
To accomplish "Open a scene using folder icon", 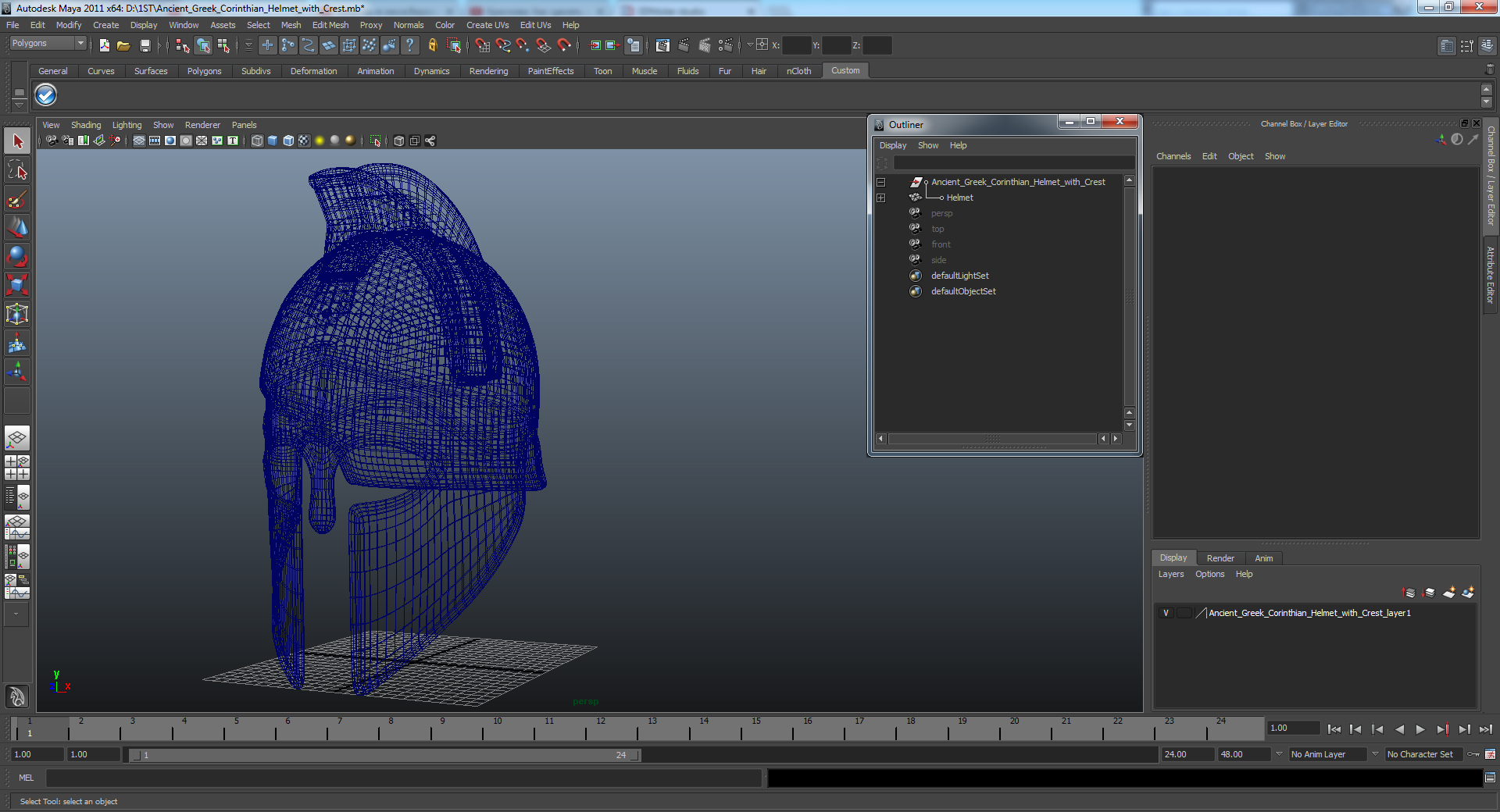I will coord(123,45).
